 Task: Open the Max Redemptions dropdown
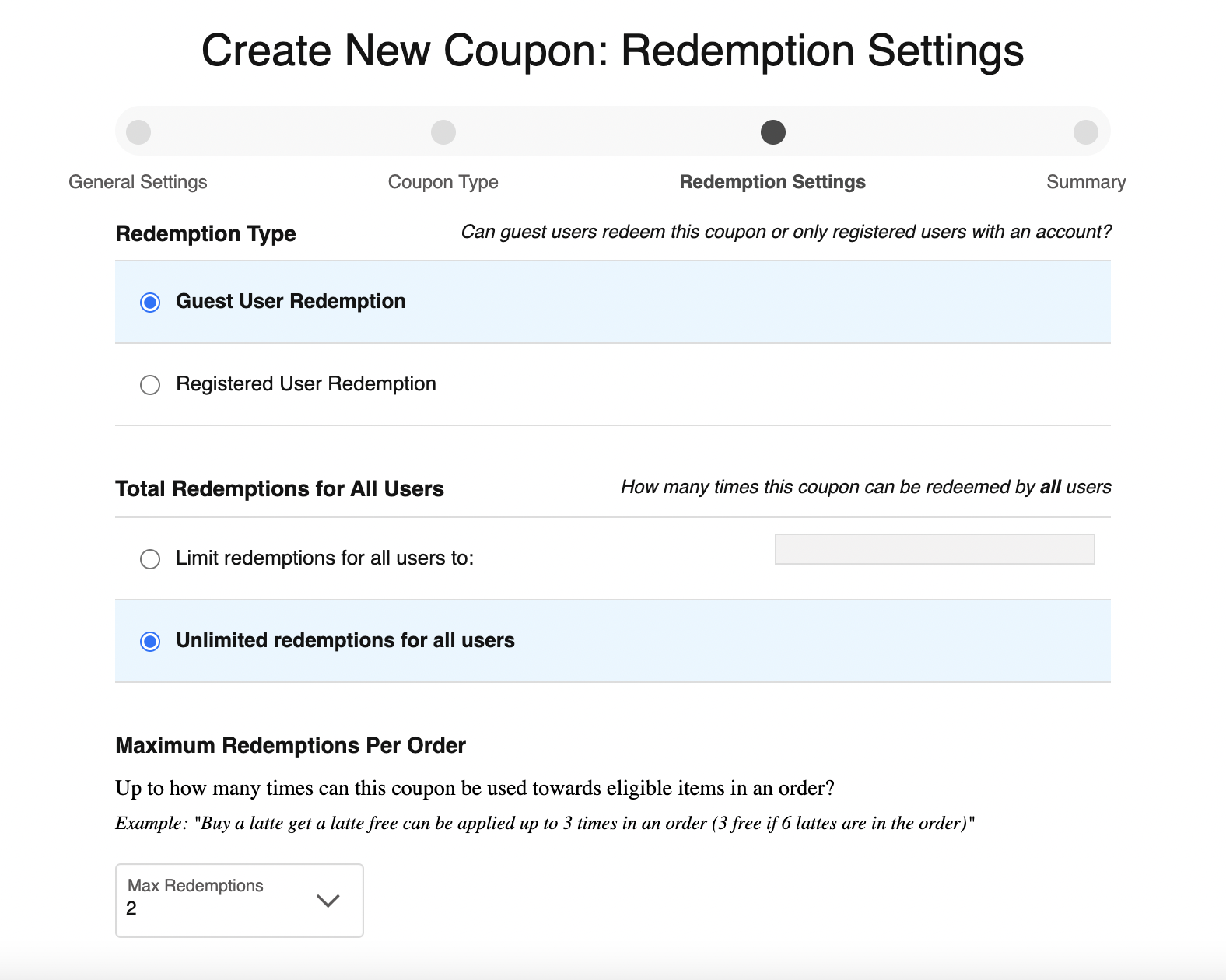coord(239,900)
